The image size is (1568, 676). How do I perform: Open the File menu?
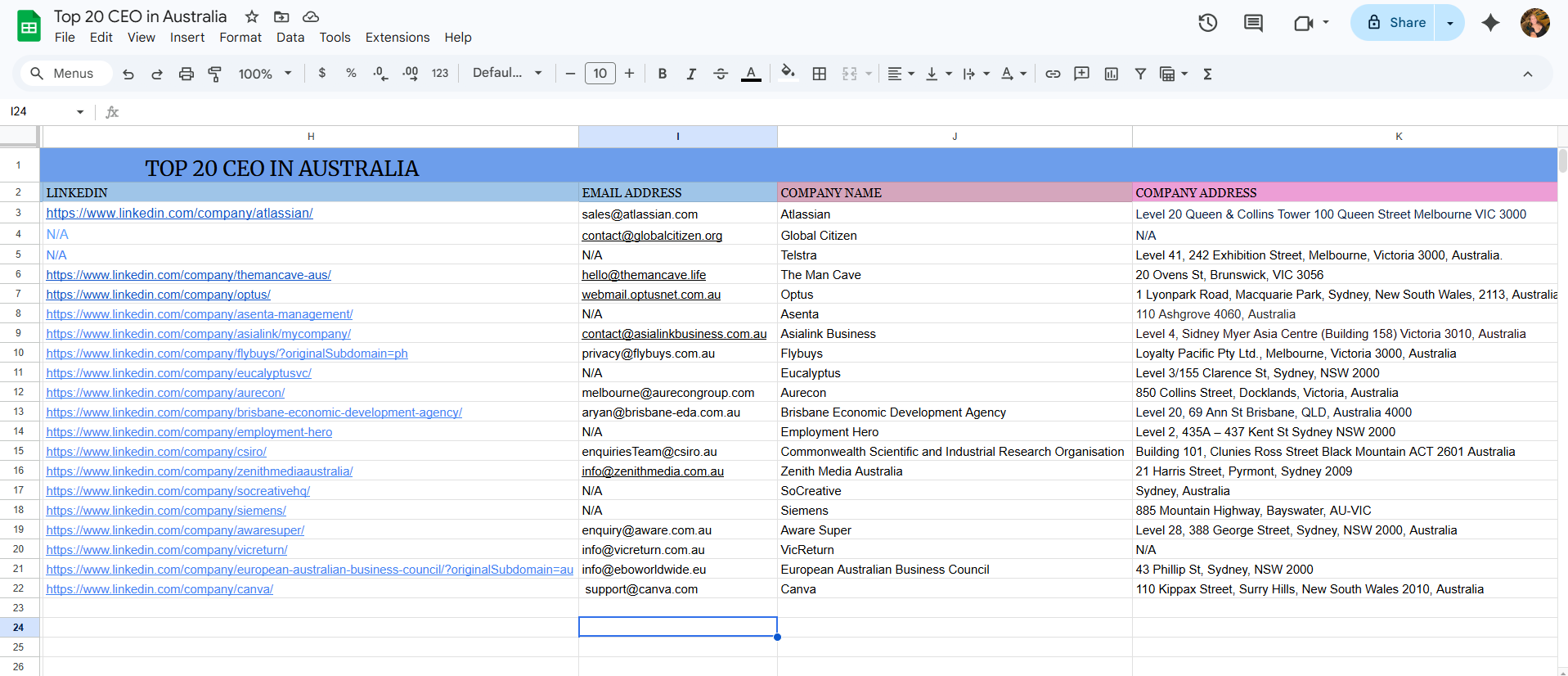(x=65, y=38)
